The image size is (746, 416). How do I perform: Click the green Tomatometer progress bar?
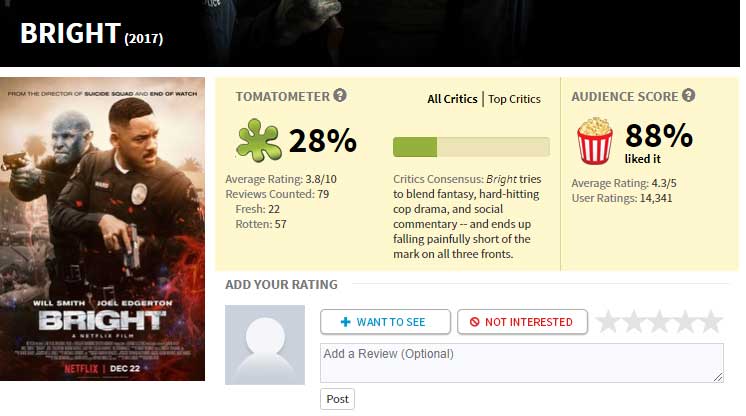point(471,147)
